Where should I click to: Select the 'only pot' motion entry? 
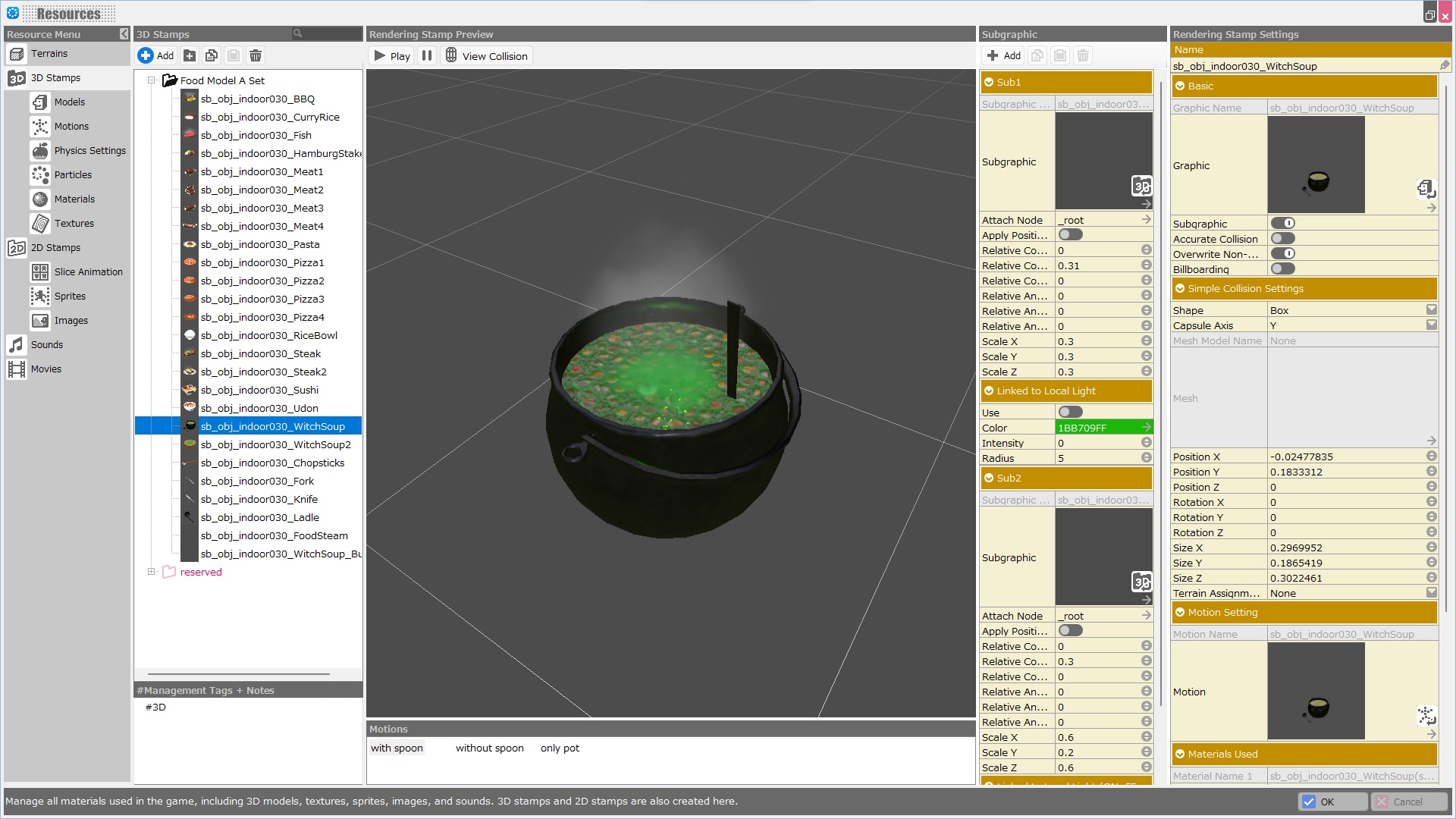[560, 748]
